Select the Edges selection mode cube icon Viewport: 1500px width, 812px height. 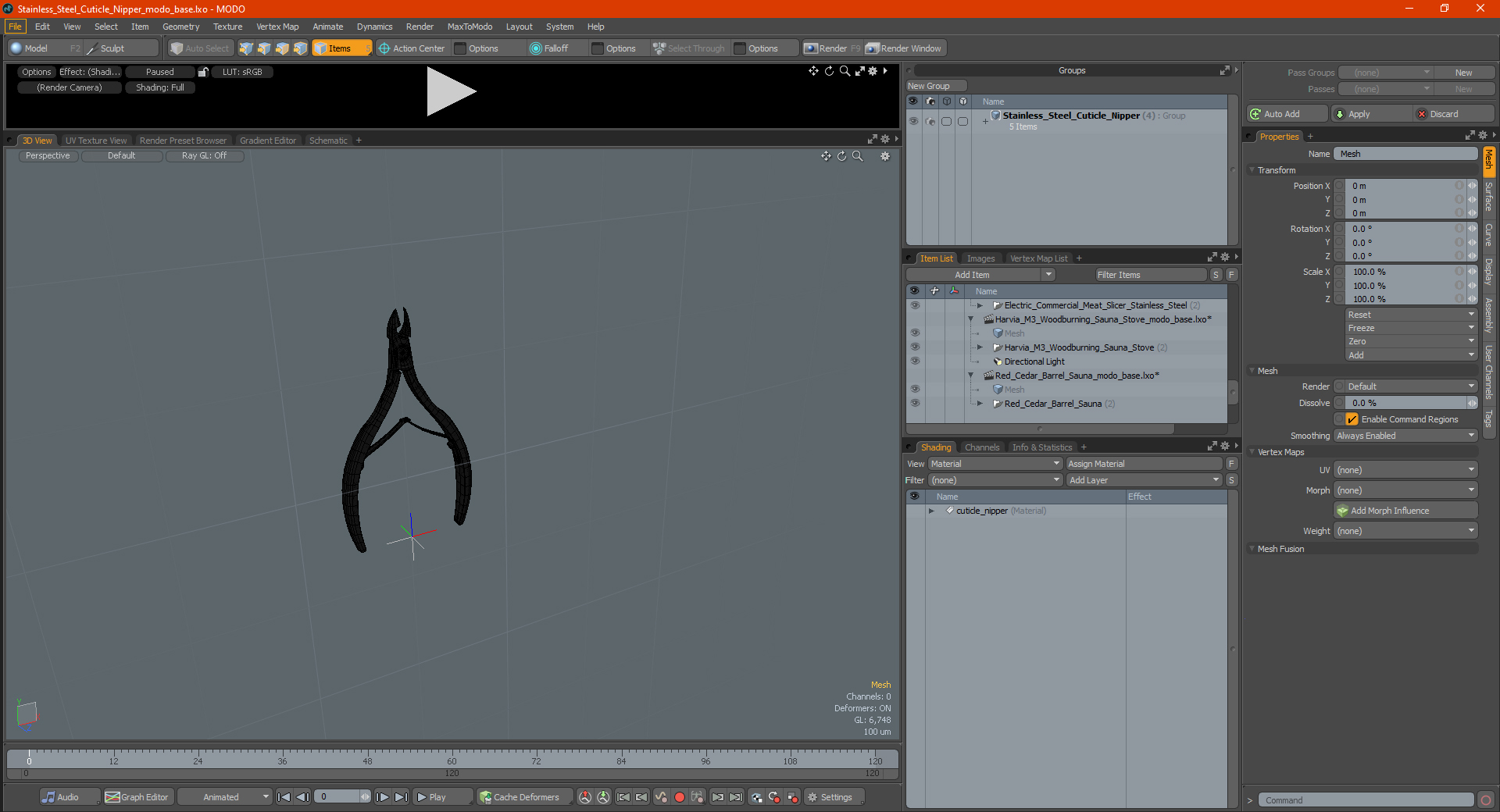(x=264, y=48)
